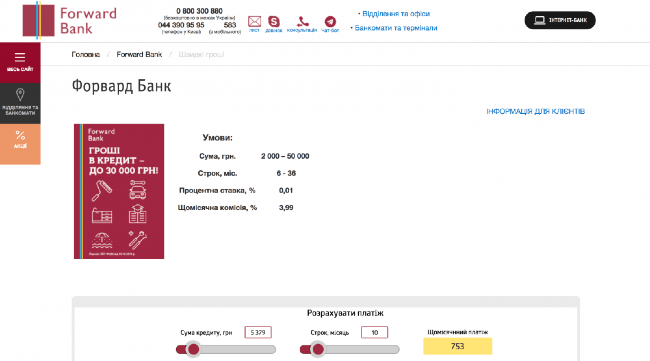This screenshot has width=650, height=361.
Task: Open Інформація для клієнтів link
Action: click(536, 111)
